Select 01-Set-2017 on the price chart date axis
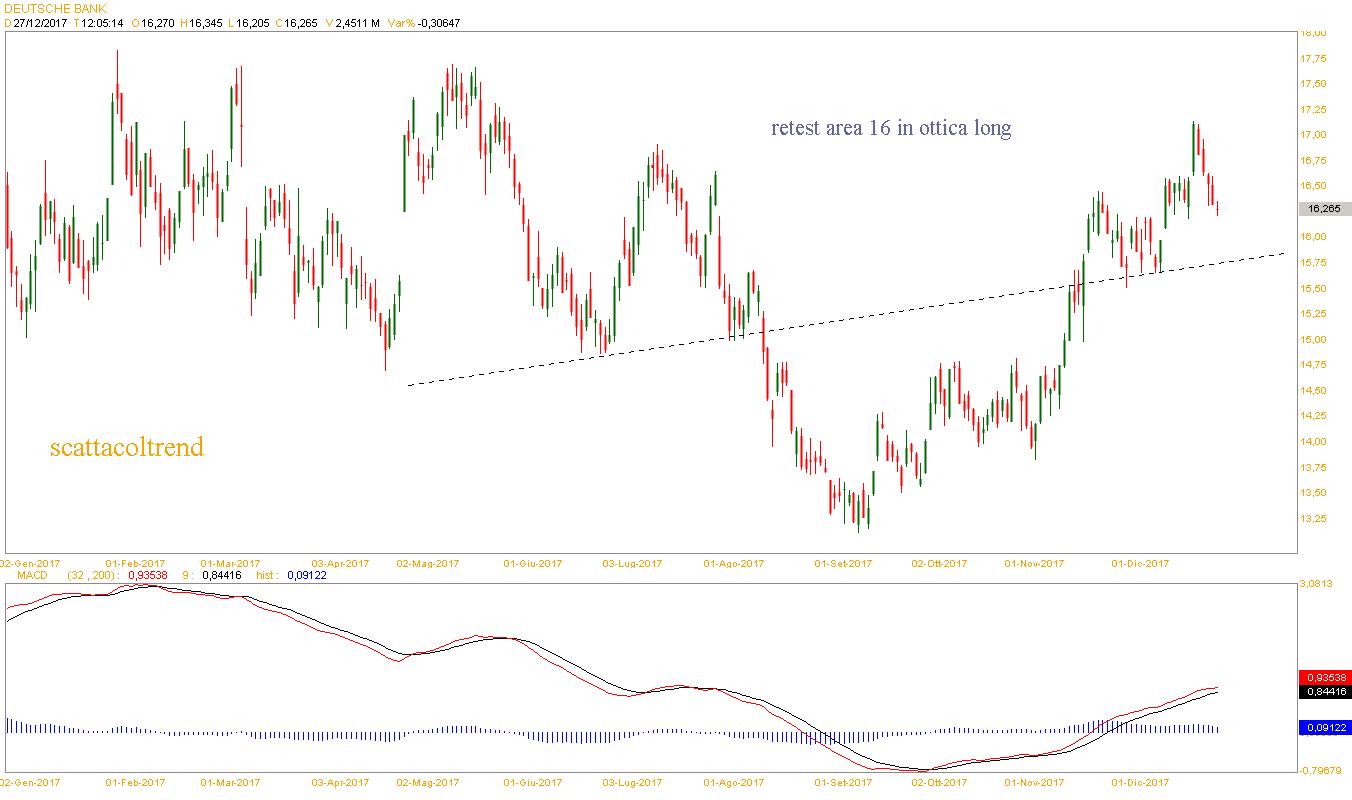Viewport: 1352px width, 800px height. click(843, 564)
